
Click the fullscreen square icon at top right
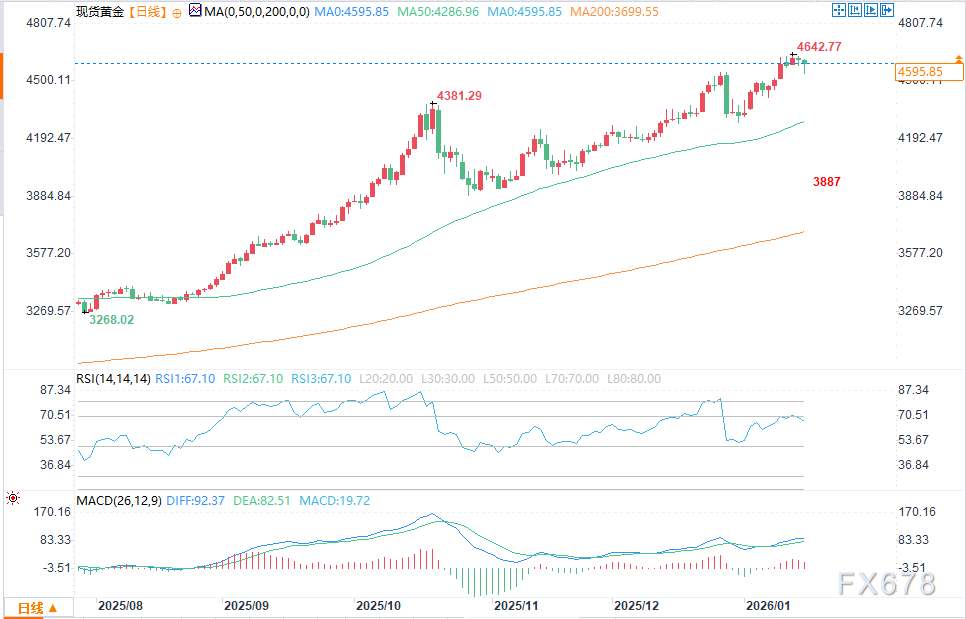coord(838,11)
